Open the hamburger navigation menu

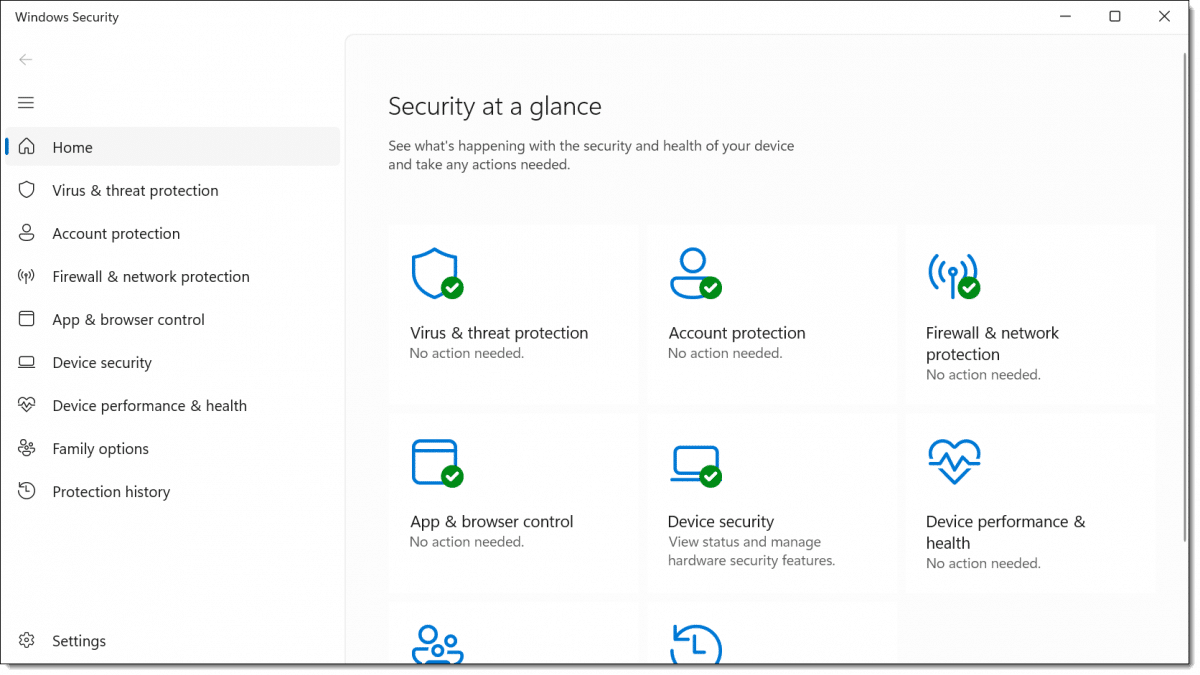point(26,103)
